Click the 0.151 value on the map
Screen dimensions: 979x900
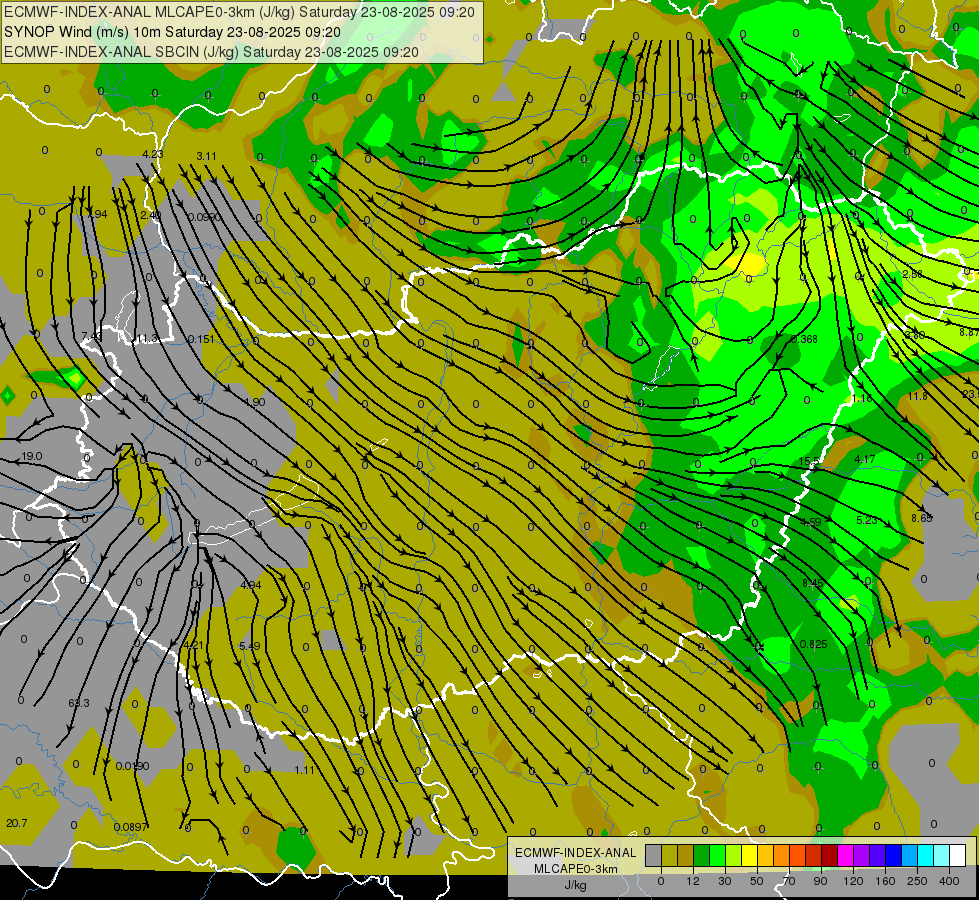tap(201, 339)
